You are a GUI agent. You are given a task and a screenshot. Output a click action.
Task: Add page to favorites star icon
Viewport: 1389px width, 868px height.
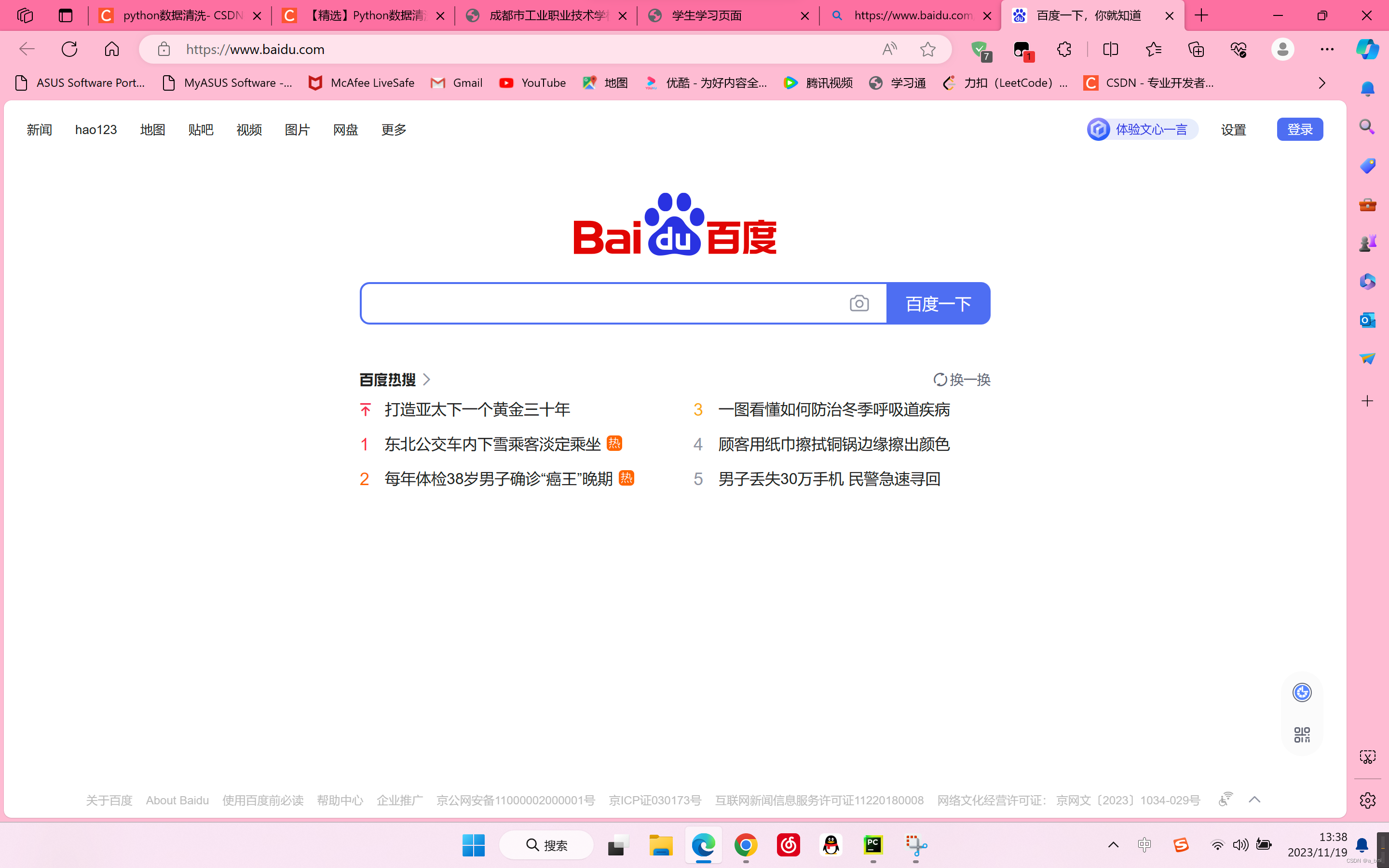point(927,49)
